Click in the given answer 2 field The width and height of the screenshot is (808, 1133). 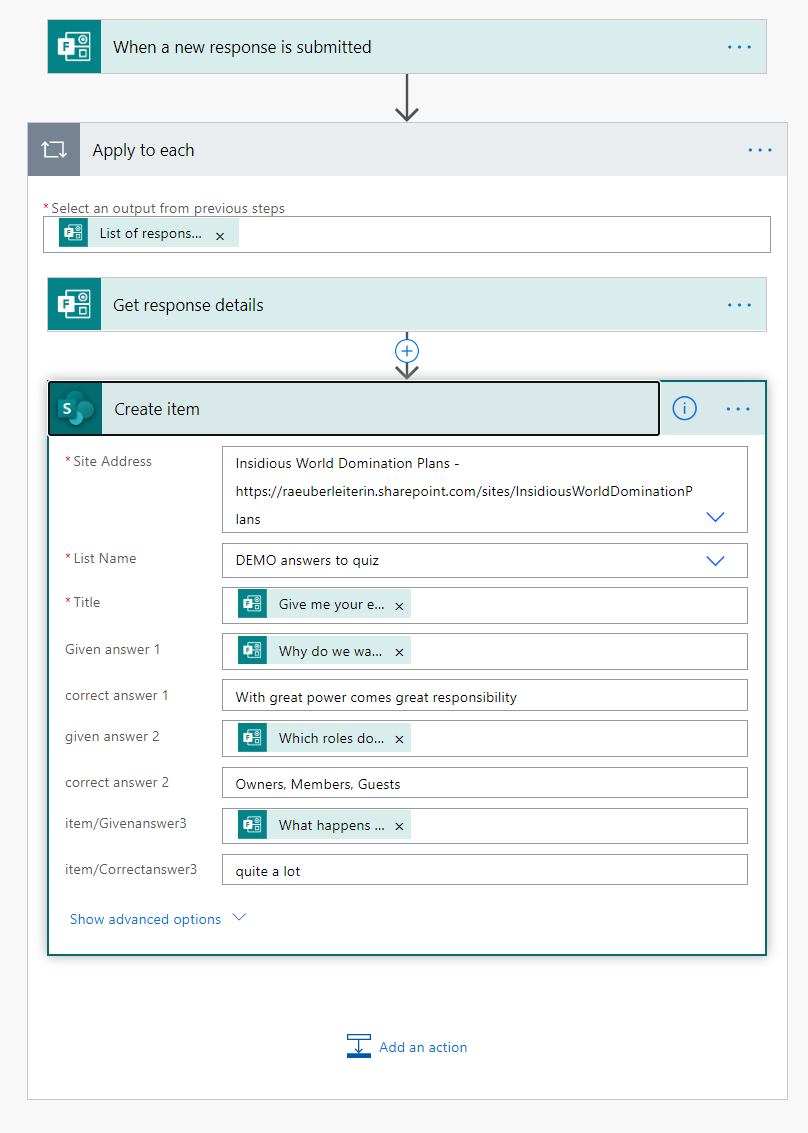click(485, 738)
